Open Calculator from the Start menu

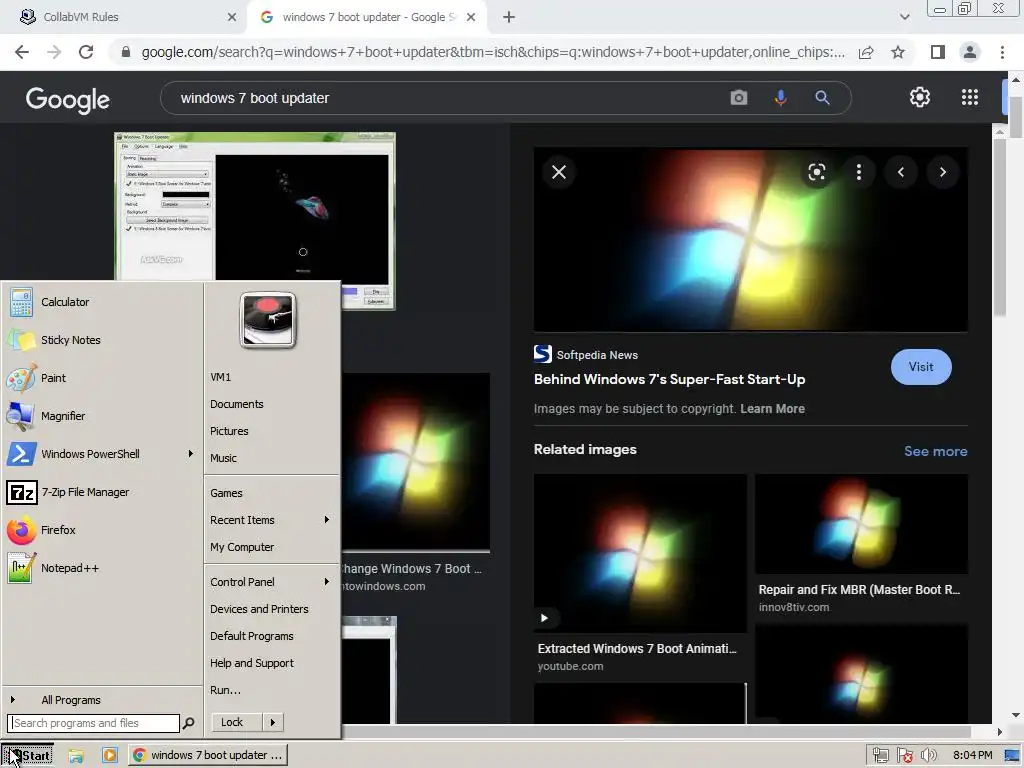(x=102, y=302)
